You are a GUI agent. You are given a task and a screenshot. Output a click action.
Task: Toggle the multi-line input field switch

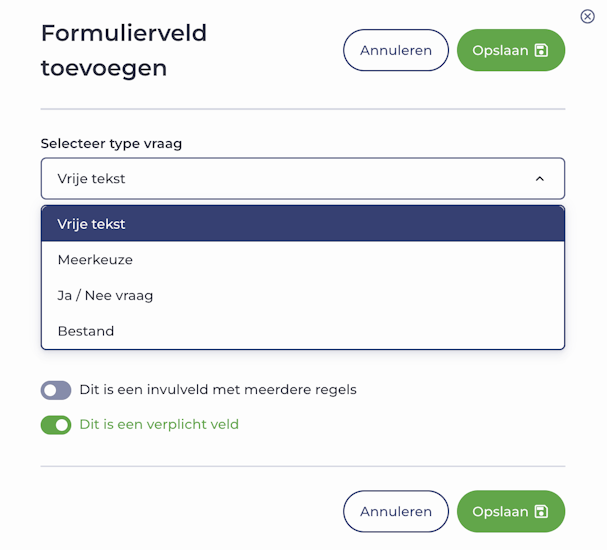[x=56, y=390]
